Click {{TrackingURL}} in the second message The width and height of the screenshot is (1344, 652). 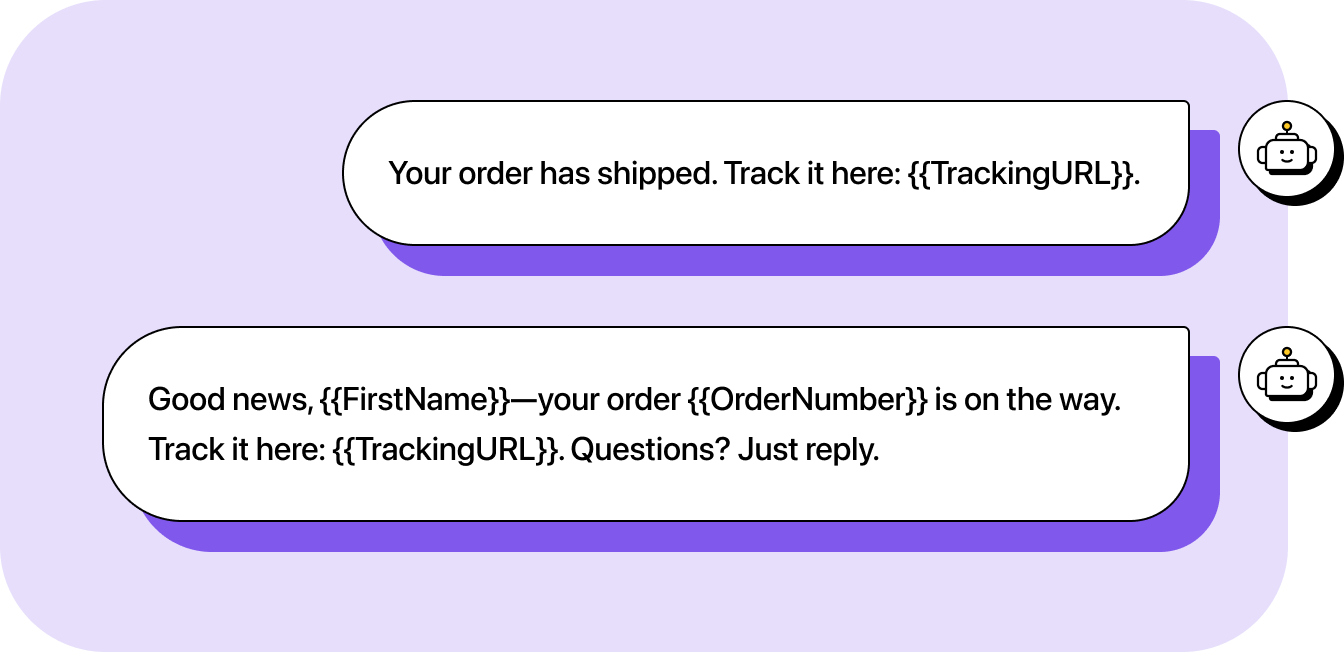coord(446,450)
